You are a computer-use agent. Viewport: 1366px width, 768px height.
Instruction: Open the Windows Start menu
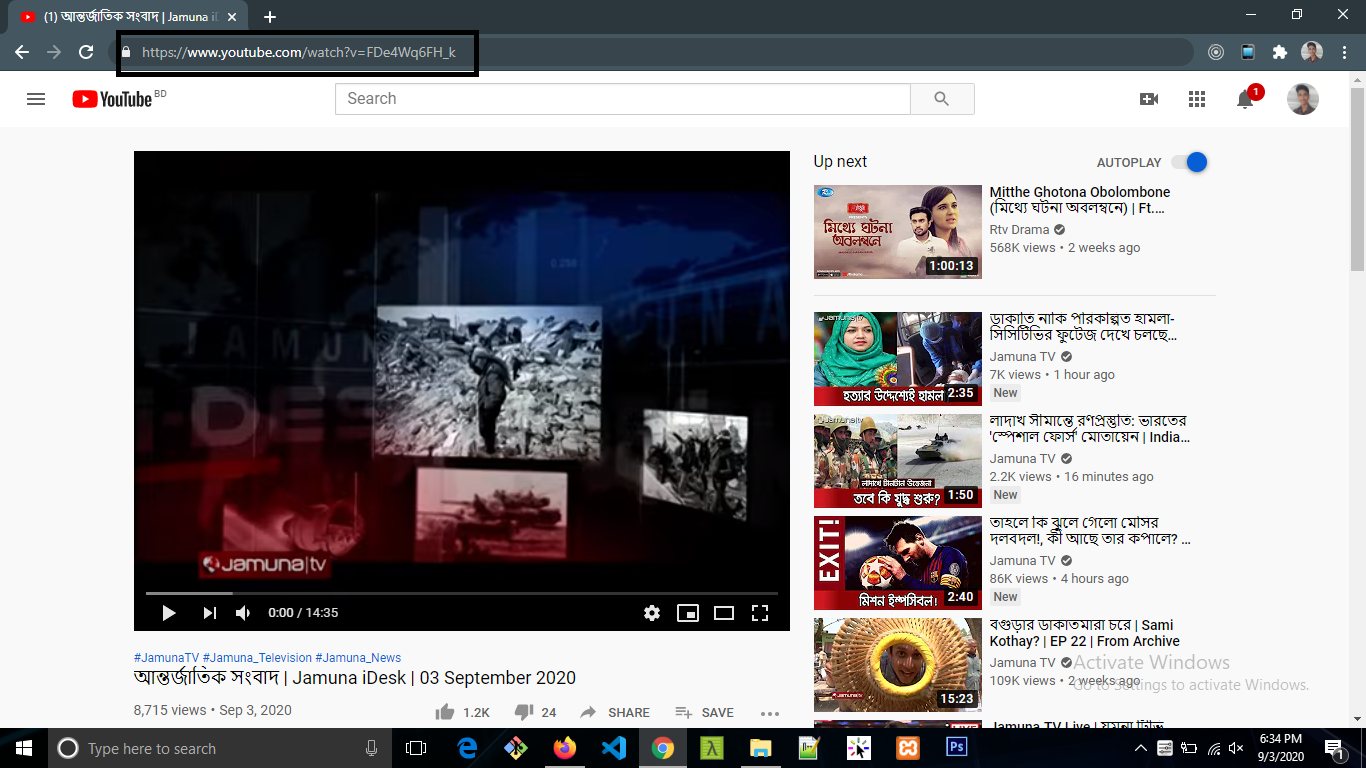pos(24,748)
